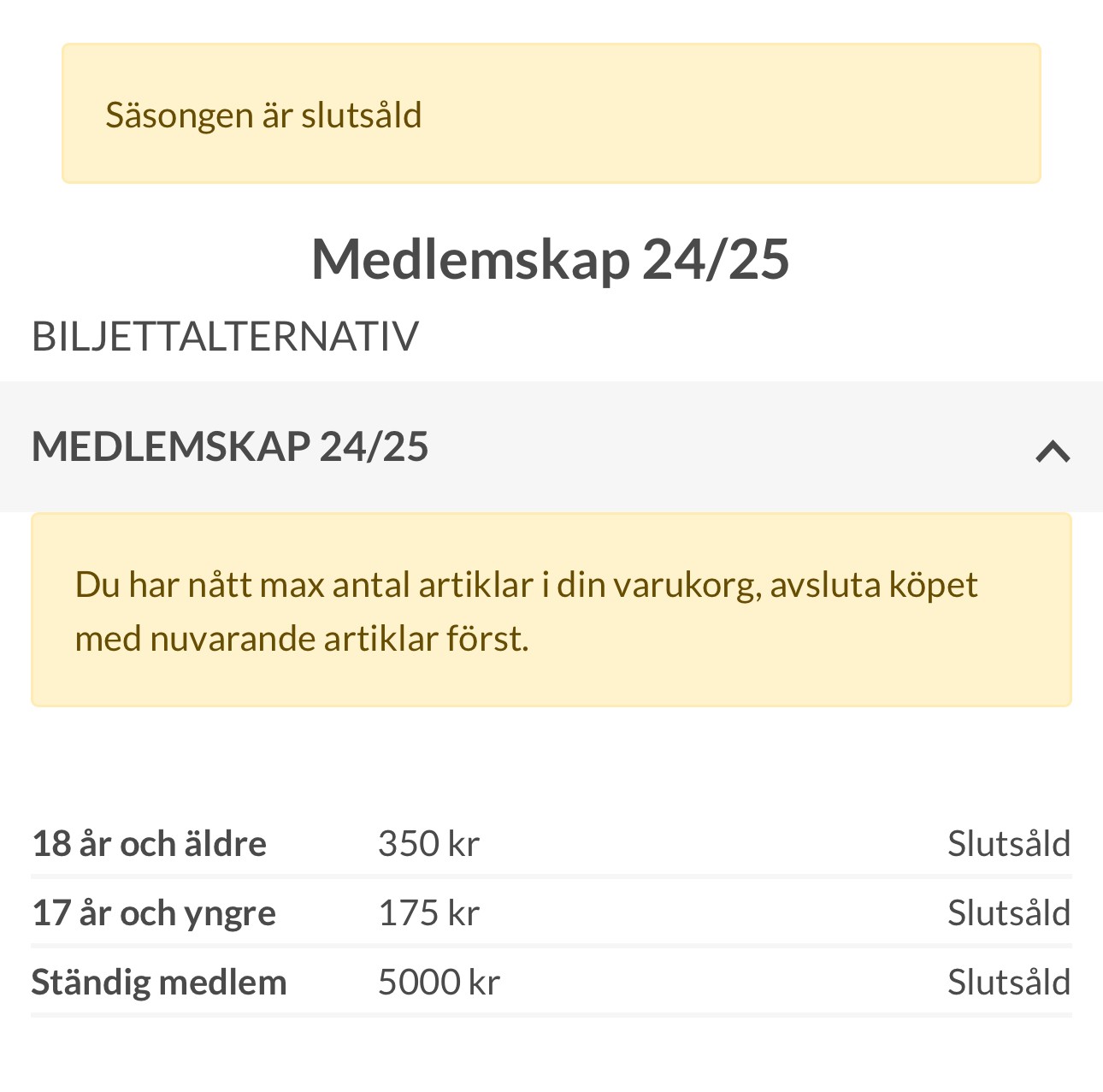Click Slutsåld status for 18 år och äldre
This screenshot has height=1092, width=1103.
coord(1009,844)
